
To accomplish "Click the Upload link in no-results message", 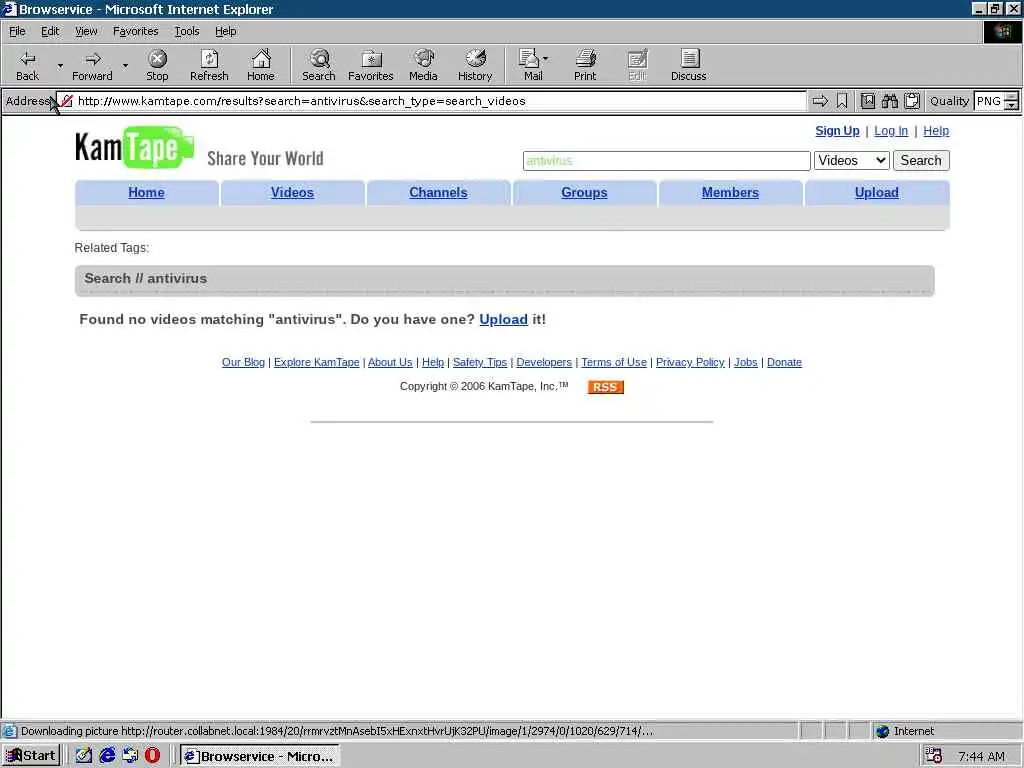I will pyautogui.click(x=504, y=319).
